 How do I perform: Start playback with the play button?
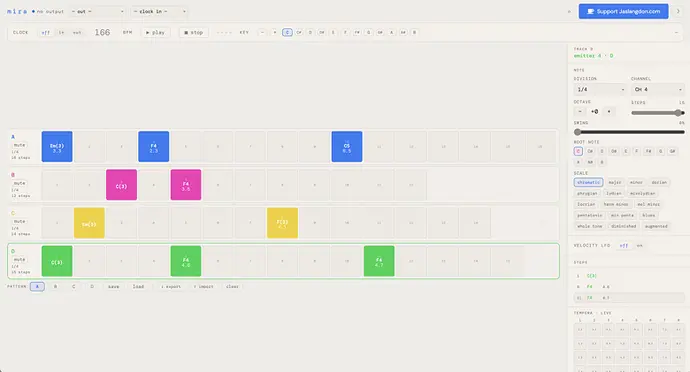click(155, 33)
